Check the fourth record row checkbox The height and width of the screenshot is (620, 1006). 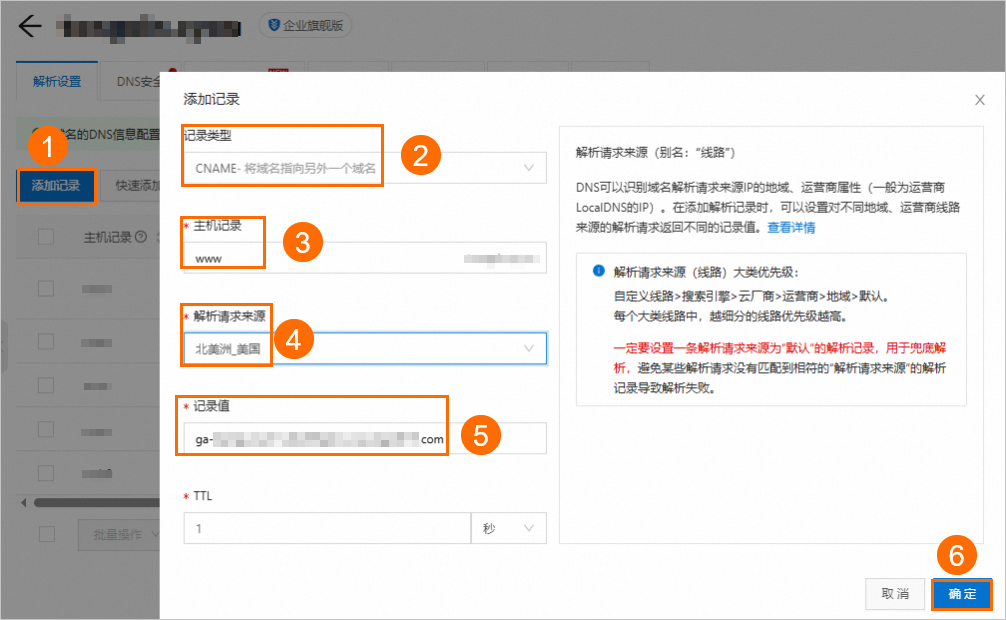click(x=46, y=429)
